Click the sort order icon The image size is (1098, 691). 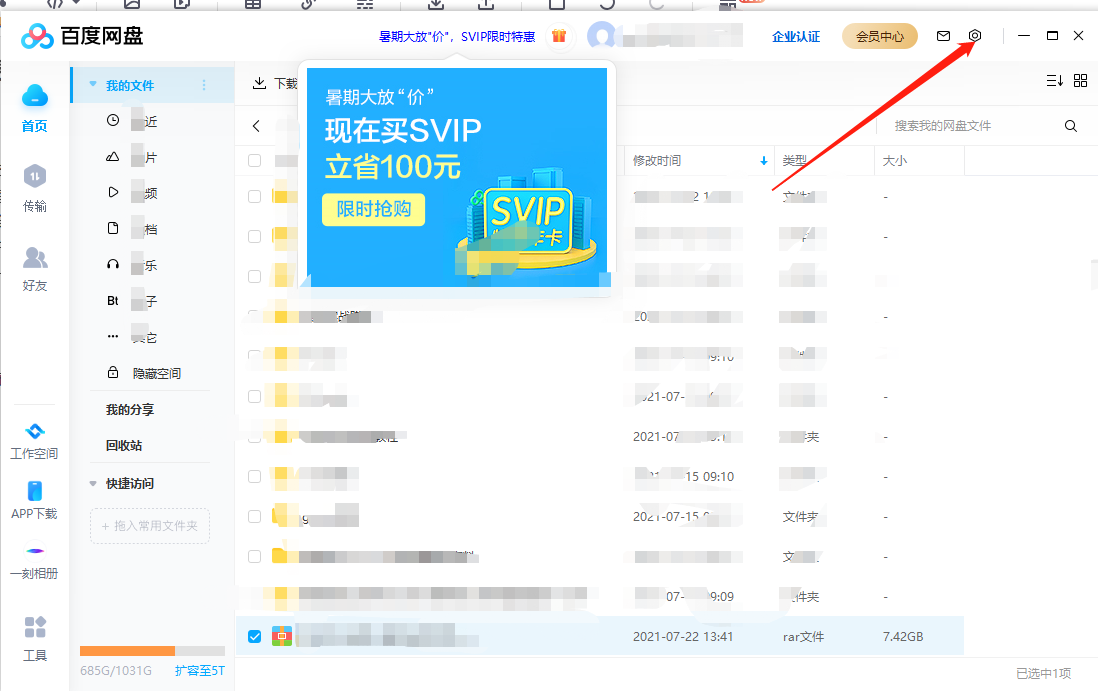1055,81
